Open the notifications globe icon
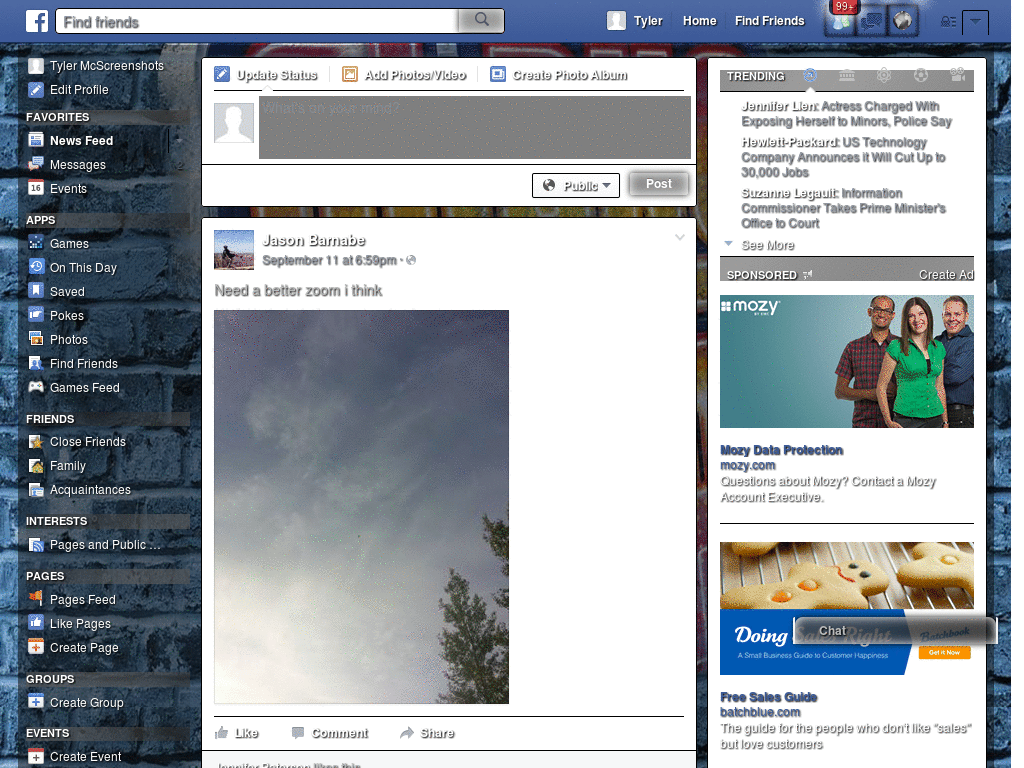The image size is (1024, 768). click(x=903, y=21)
